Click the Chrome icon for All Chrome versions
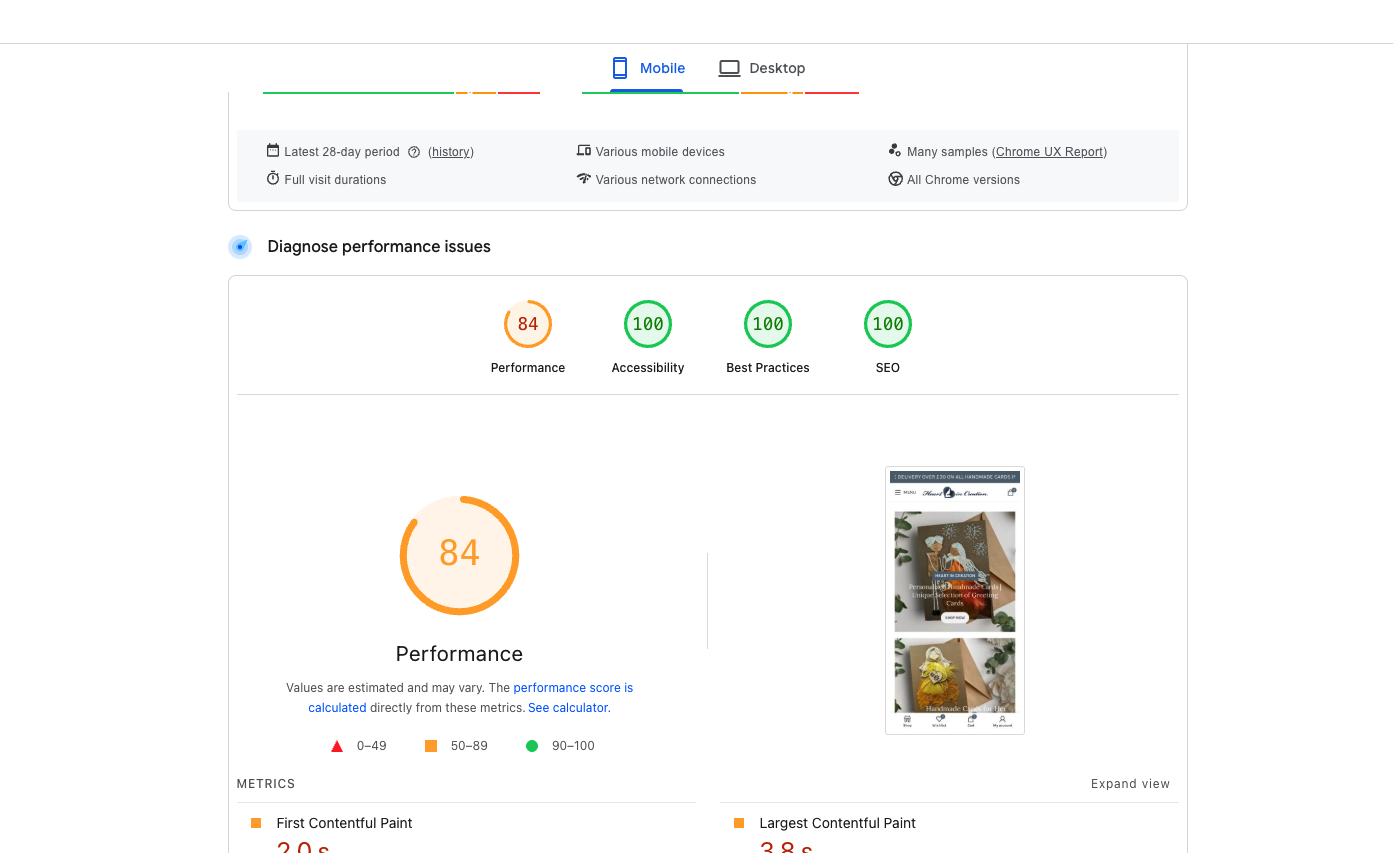 coord(895,179)
